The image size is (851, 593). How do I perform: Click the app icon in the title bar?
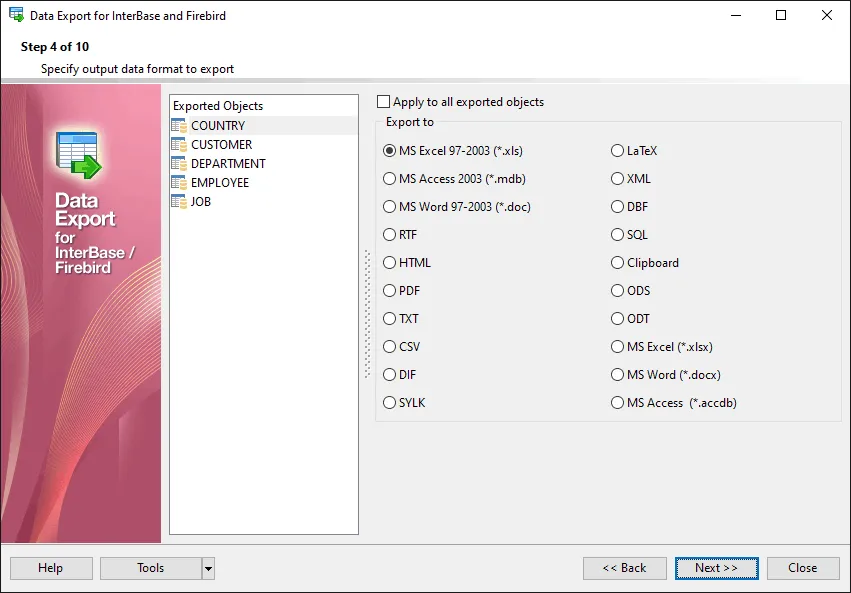pos(16,15)
